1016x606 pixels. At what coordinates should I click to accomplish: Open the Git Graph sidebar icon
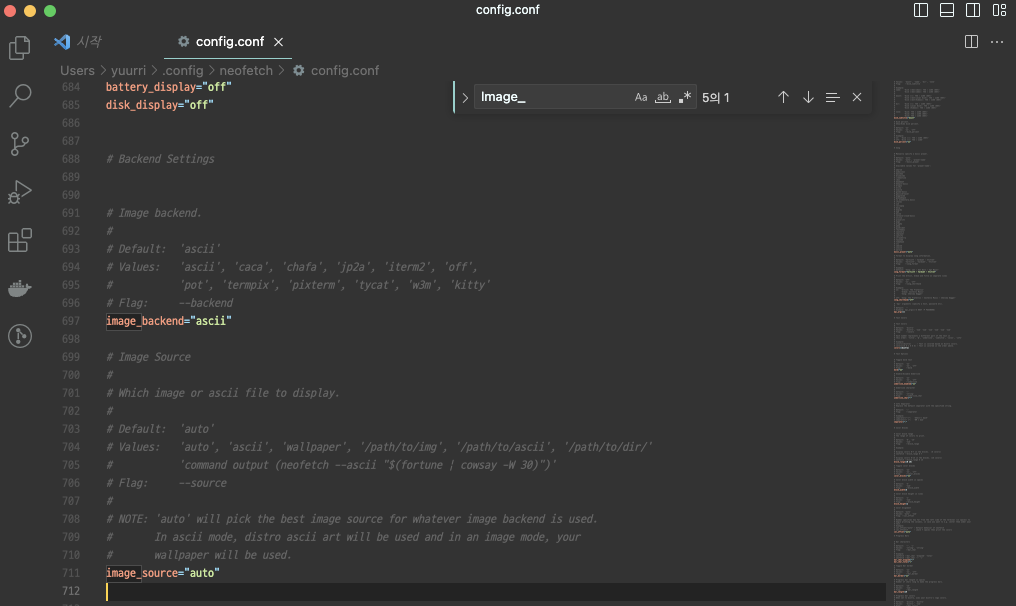point(19,336)
